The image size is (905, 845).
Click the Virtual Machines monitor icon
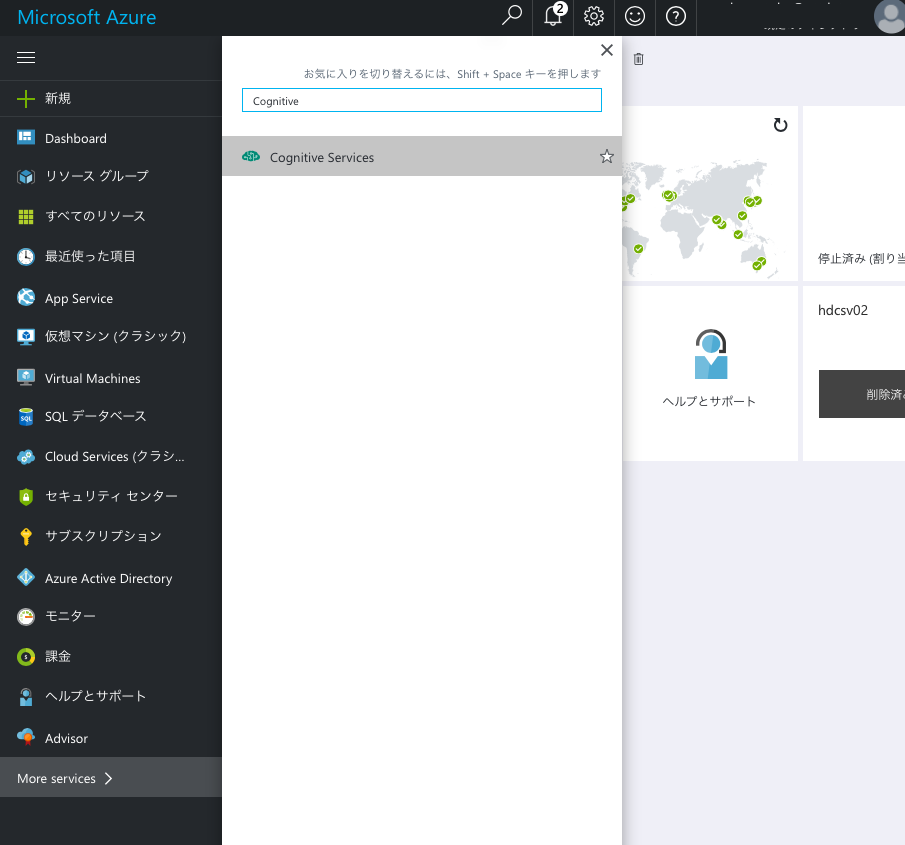26,377
